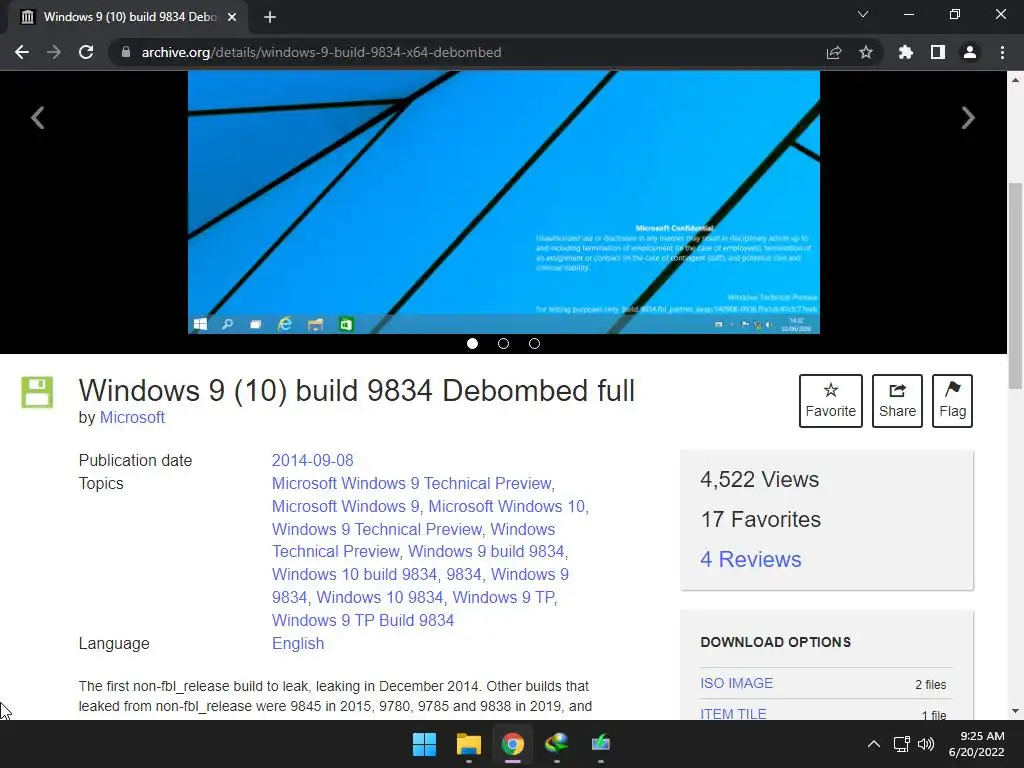Close the Windows 9 build tab
The height and width of the screenshot is (768, 1024).
coord(232,17)
